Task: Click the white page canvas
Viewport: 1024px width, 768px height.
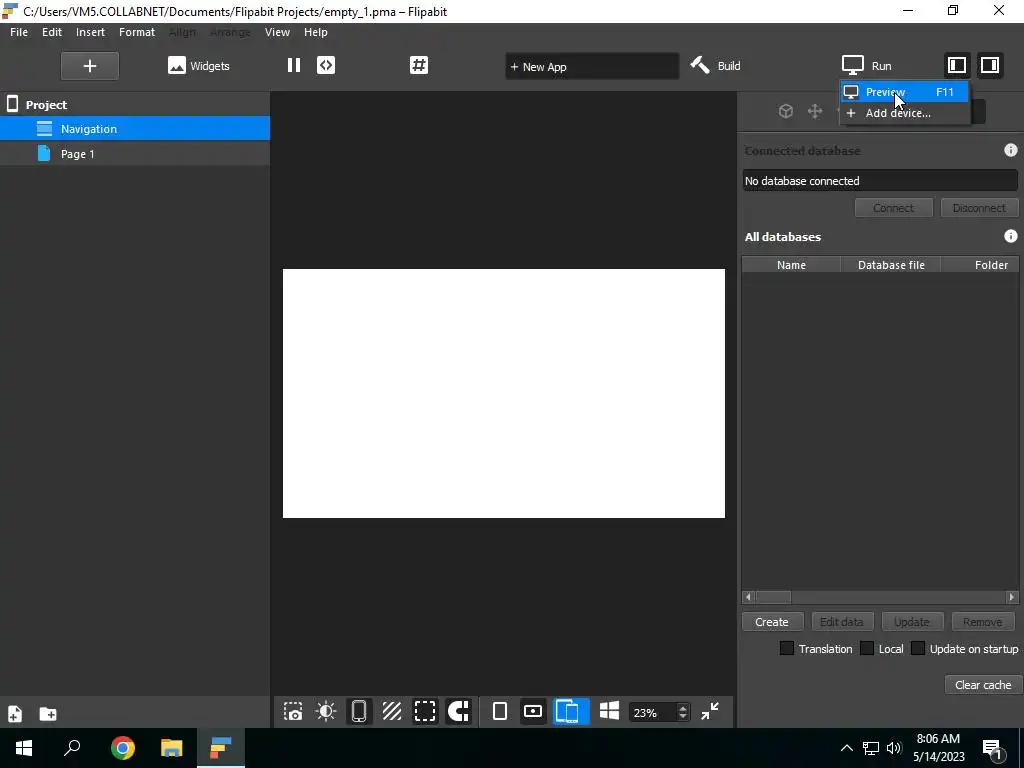Action: (504, 393)
